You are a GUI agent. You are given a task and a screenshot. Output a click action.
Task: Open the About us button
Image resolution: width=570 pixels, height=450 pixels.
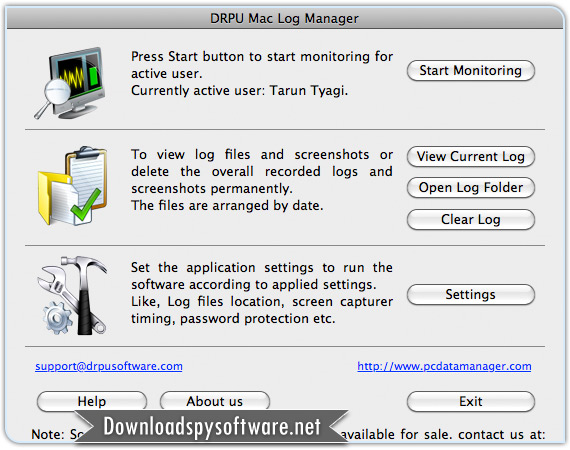[215, 402]
